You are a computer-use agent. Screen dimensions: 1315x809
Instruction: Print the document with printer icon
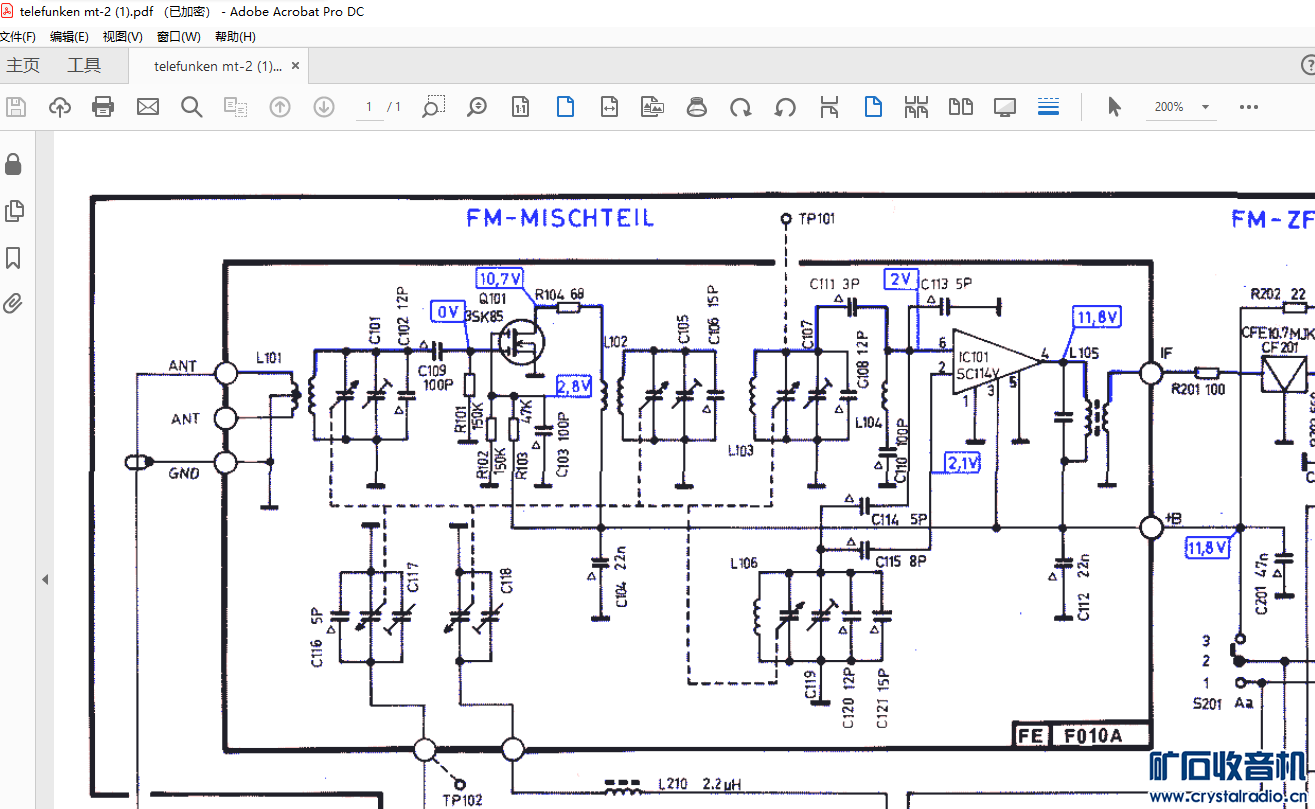(x=103, y=107)
